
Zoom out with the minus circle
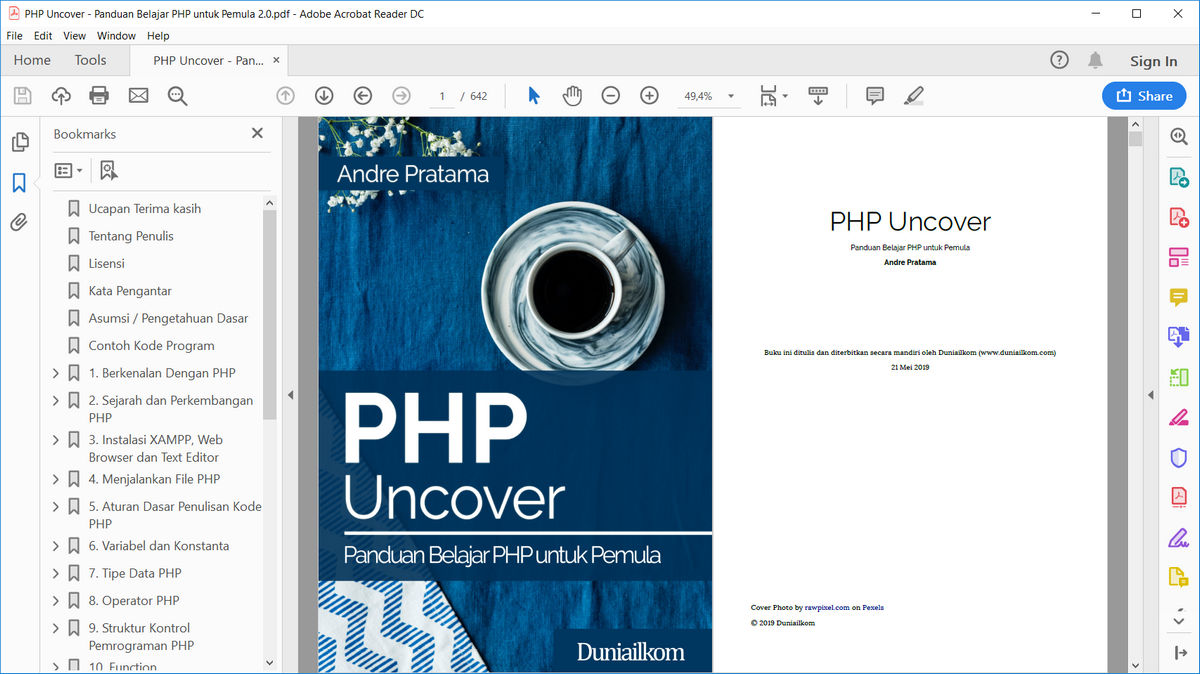610,96
